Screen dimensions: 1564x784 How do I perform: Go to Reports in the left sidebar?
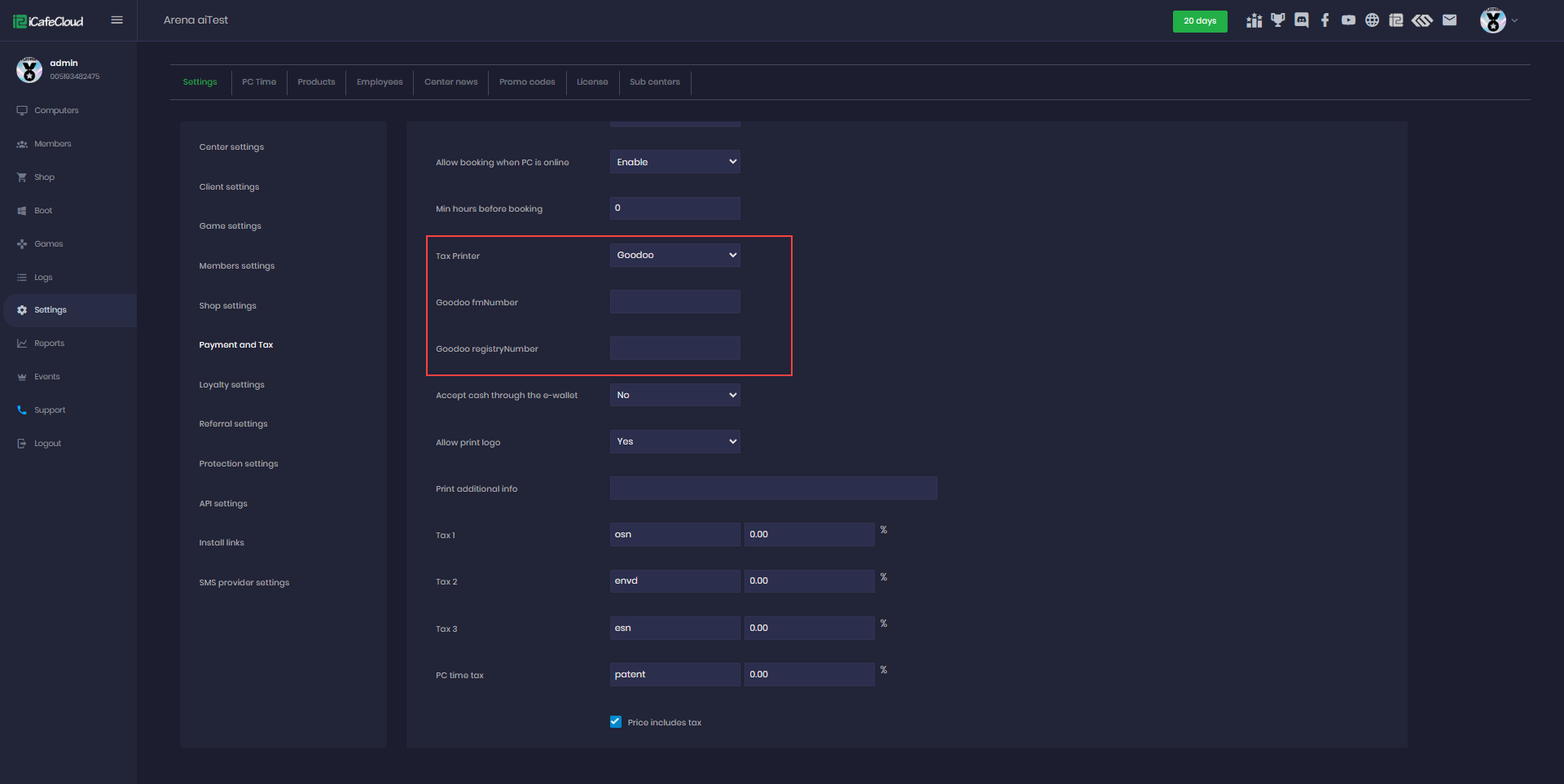(49, 344)
